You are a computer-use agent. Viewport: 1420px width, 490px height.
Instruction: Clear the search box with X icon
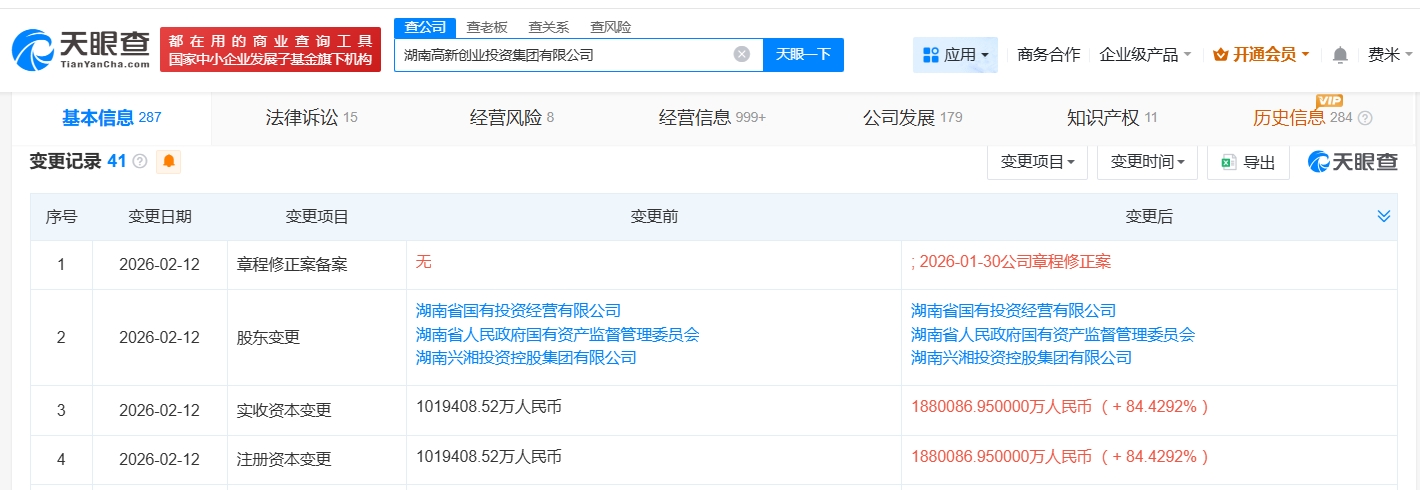pyautogui.click(x=741, y=54)
